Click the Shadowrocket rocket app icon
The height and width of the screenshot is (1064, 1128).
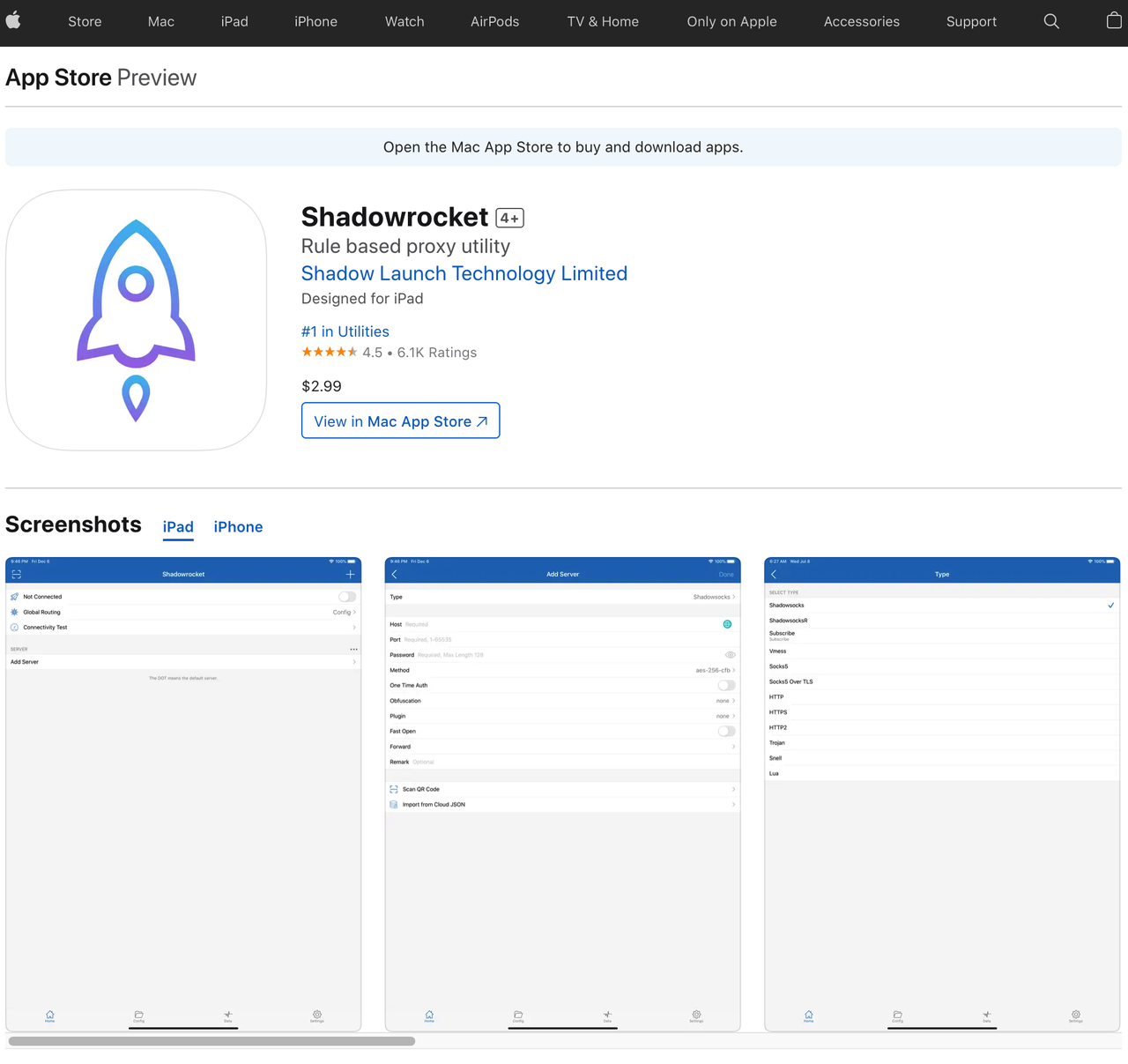tap(137, 320)
